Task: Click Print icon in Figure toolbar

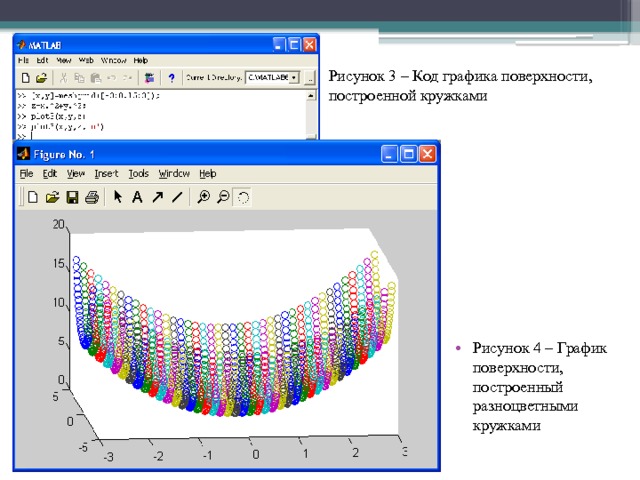Action: coord(92,198)
